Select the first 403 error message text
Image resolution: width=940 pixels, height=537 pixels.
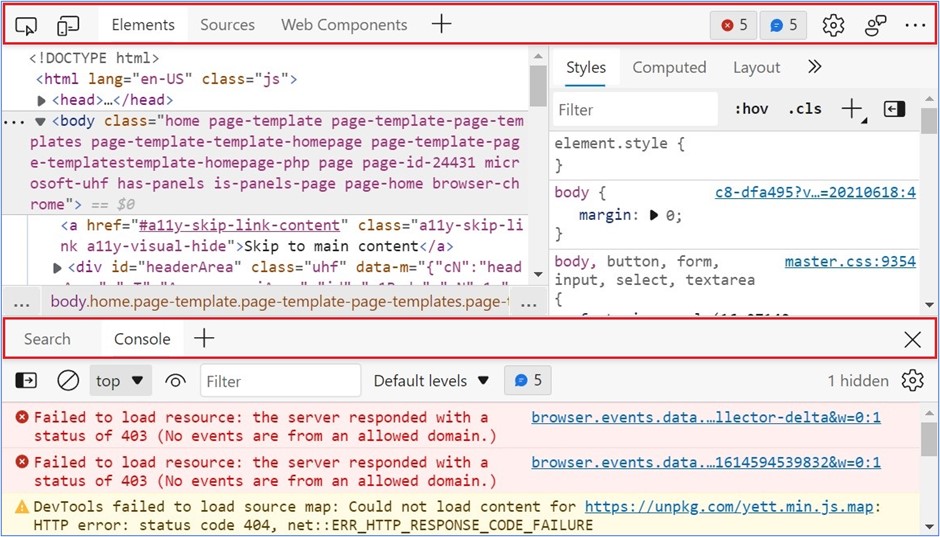point(265,426)
